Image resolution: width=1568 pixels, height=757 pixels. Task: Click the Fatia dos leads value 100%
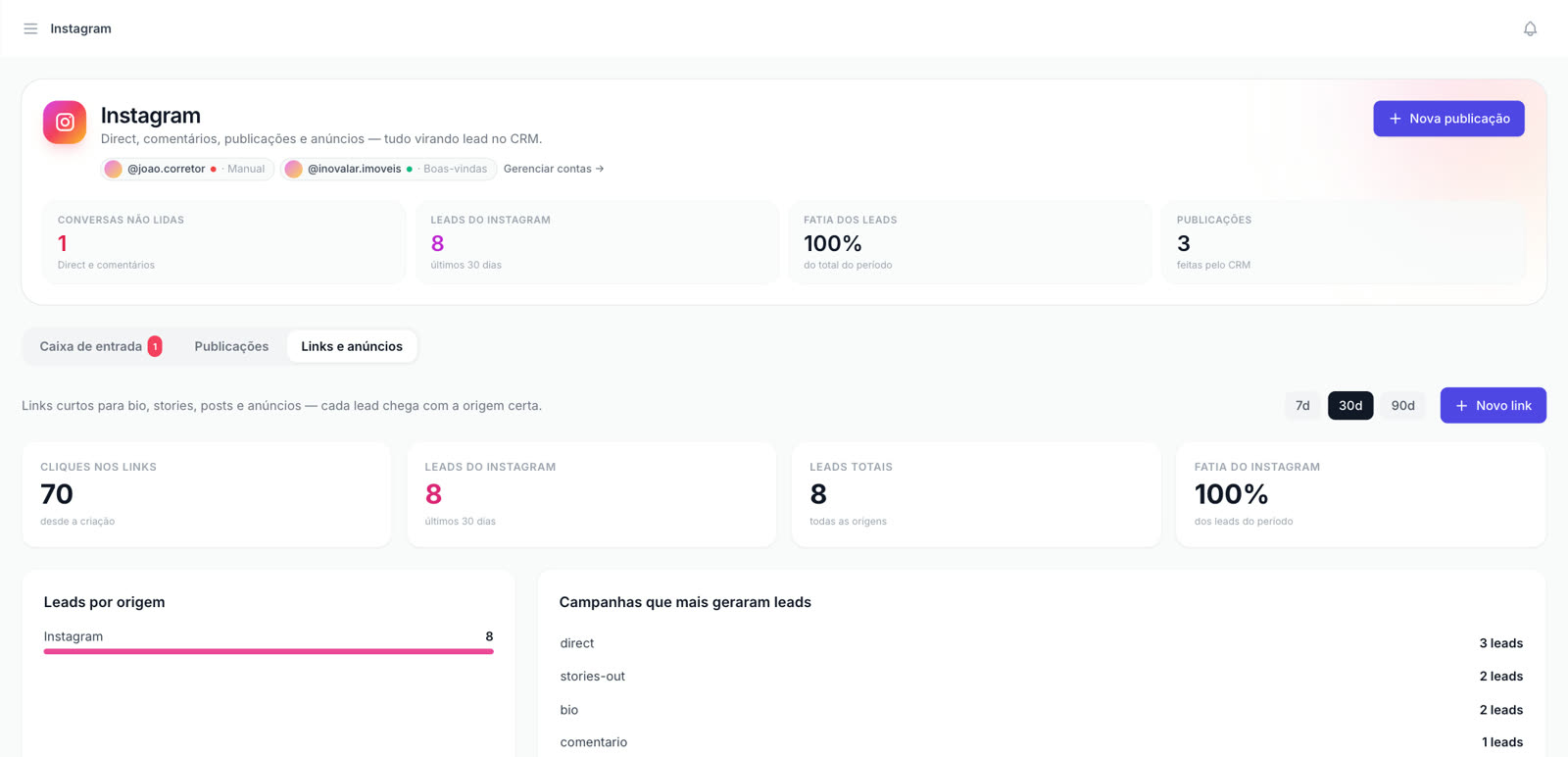point(833,243)
